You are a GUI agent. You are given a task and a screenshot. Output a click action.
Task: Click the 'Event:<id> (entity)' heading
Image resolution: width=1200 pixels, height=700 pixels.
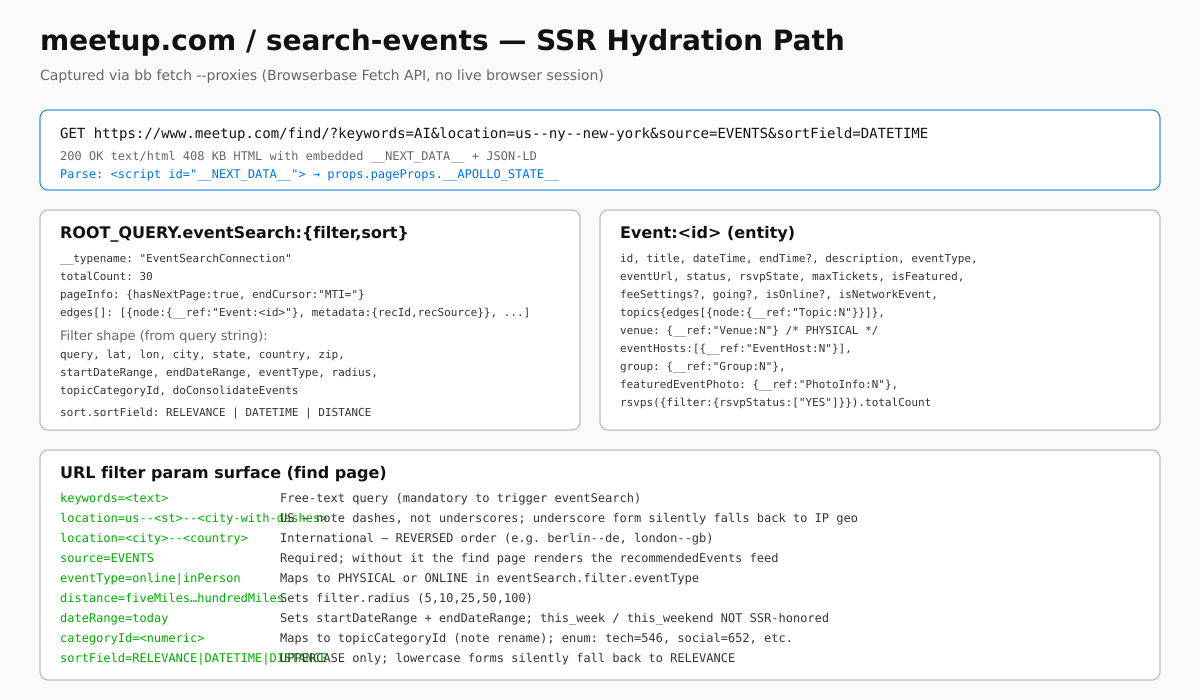tap(707, 232)
